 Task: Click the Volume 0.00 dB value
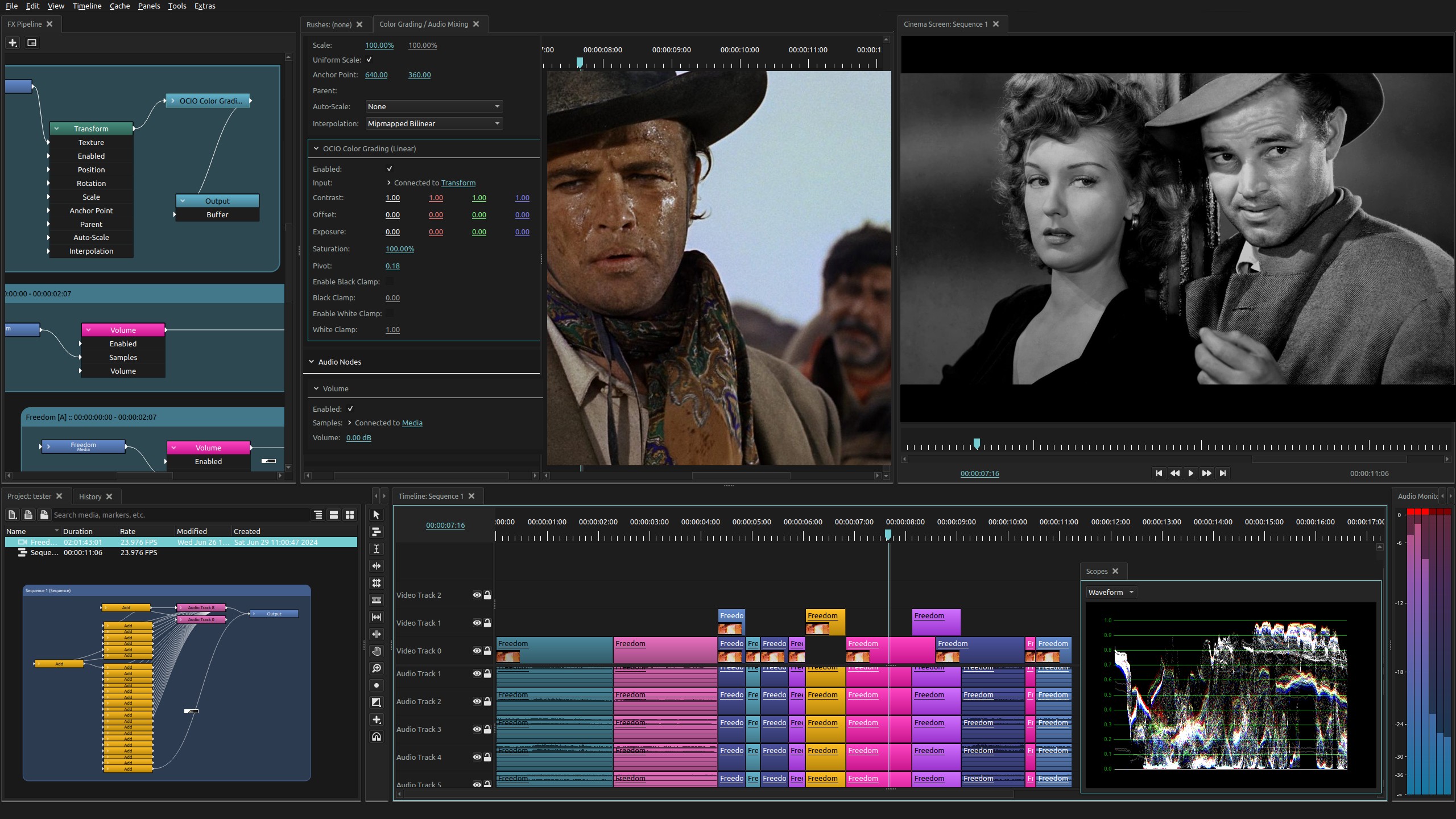click(359, 437)
